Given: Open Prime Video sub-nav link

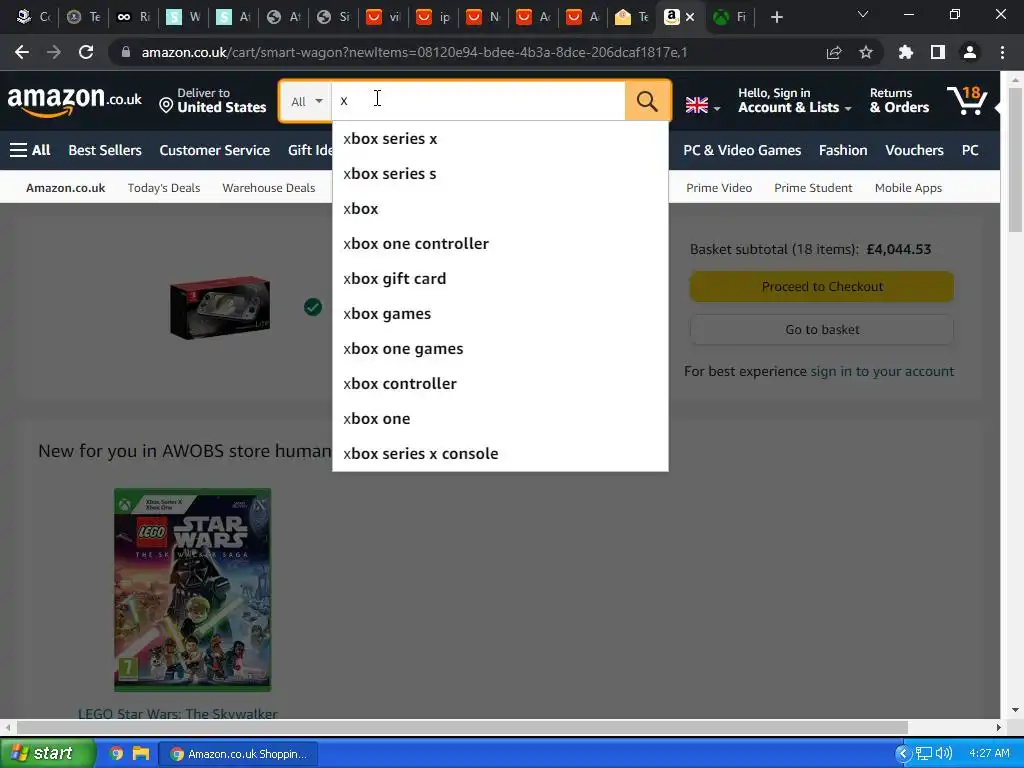Looking at the screenshot, I should (x=719, y=188).
